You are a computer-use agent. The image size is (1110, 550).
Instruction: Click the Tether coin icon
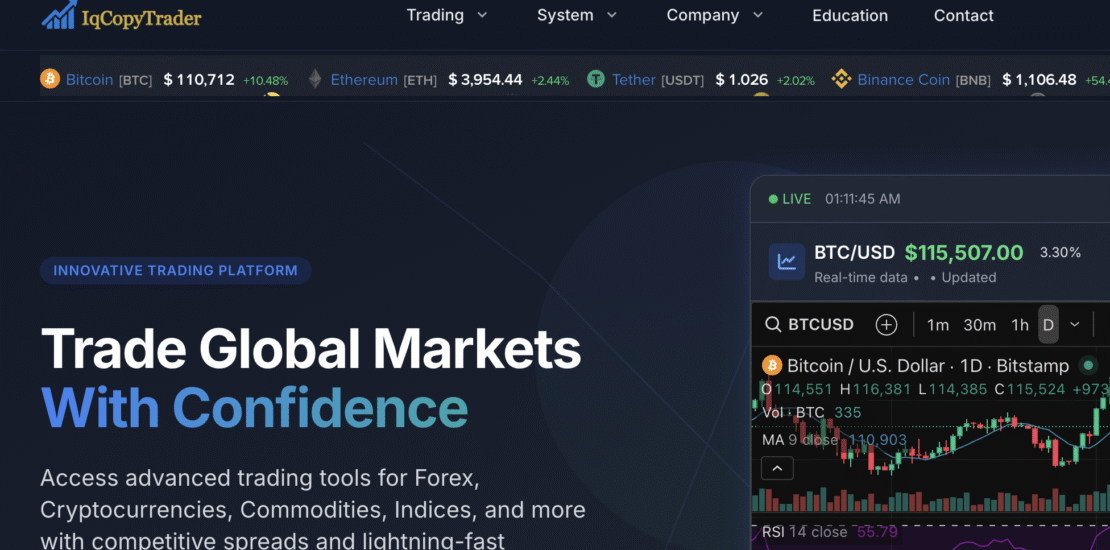tap(596, 79)
